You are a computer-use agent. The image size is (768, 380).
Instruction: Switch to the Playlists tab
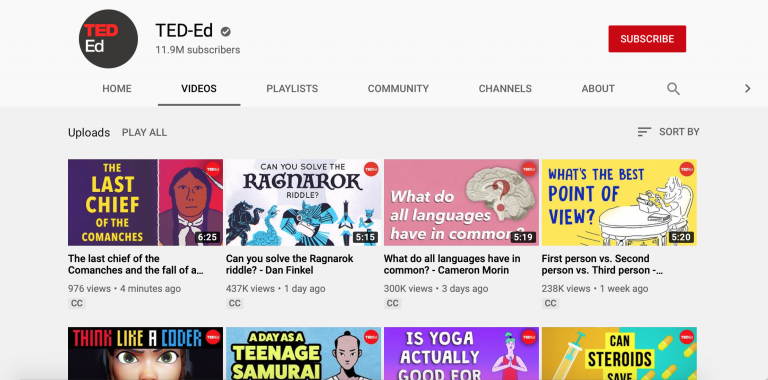pyautogui.click(x=292, y=89)
